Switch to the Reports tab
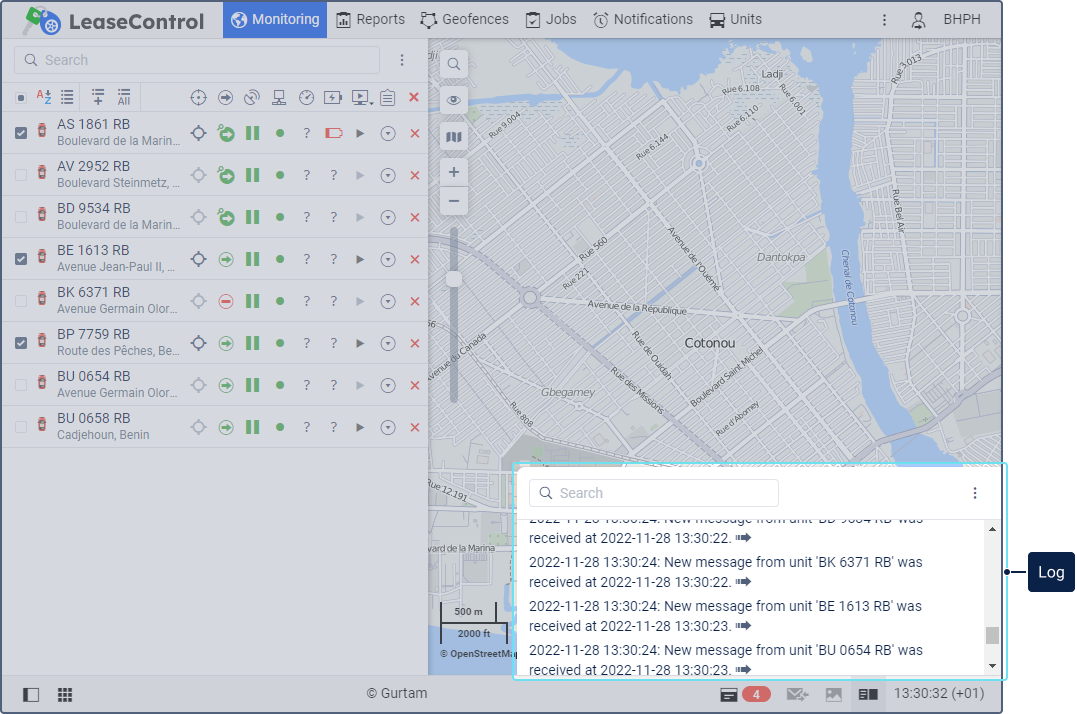The image size is (1077, 714). 371,19
